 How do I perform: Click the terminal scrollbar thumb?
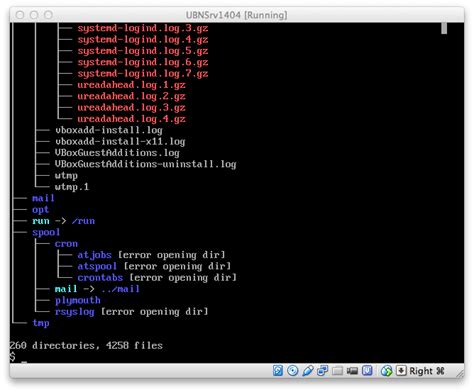pos(444,28)
